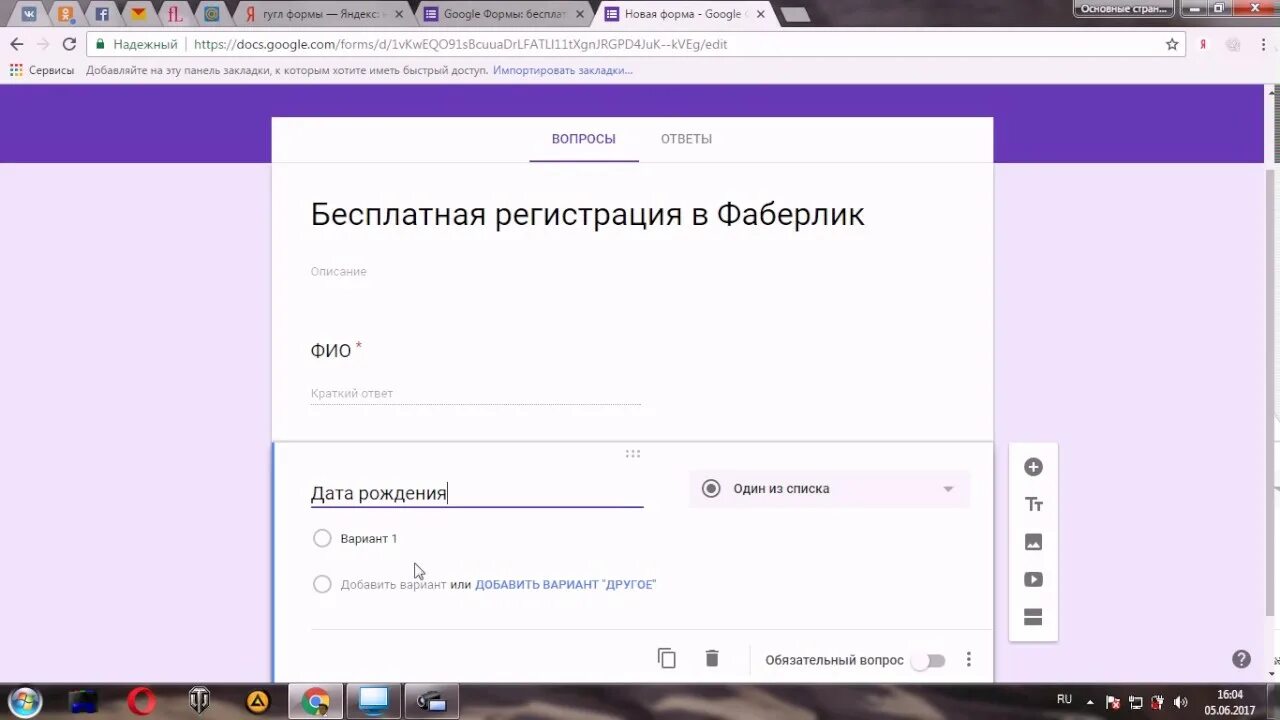Show hidden system tray icons
The height and width of the screenshot is (720, 1280).
[1089, 702]
